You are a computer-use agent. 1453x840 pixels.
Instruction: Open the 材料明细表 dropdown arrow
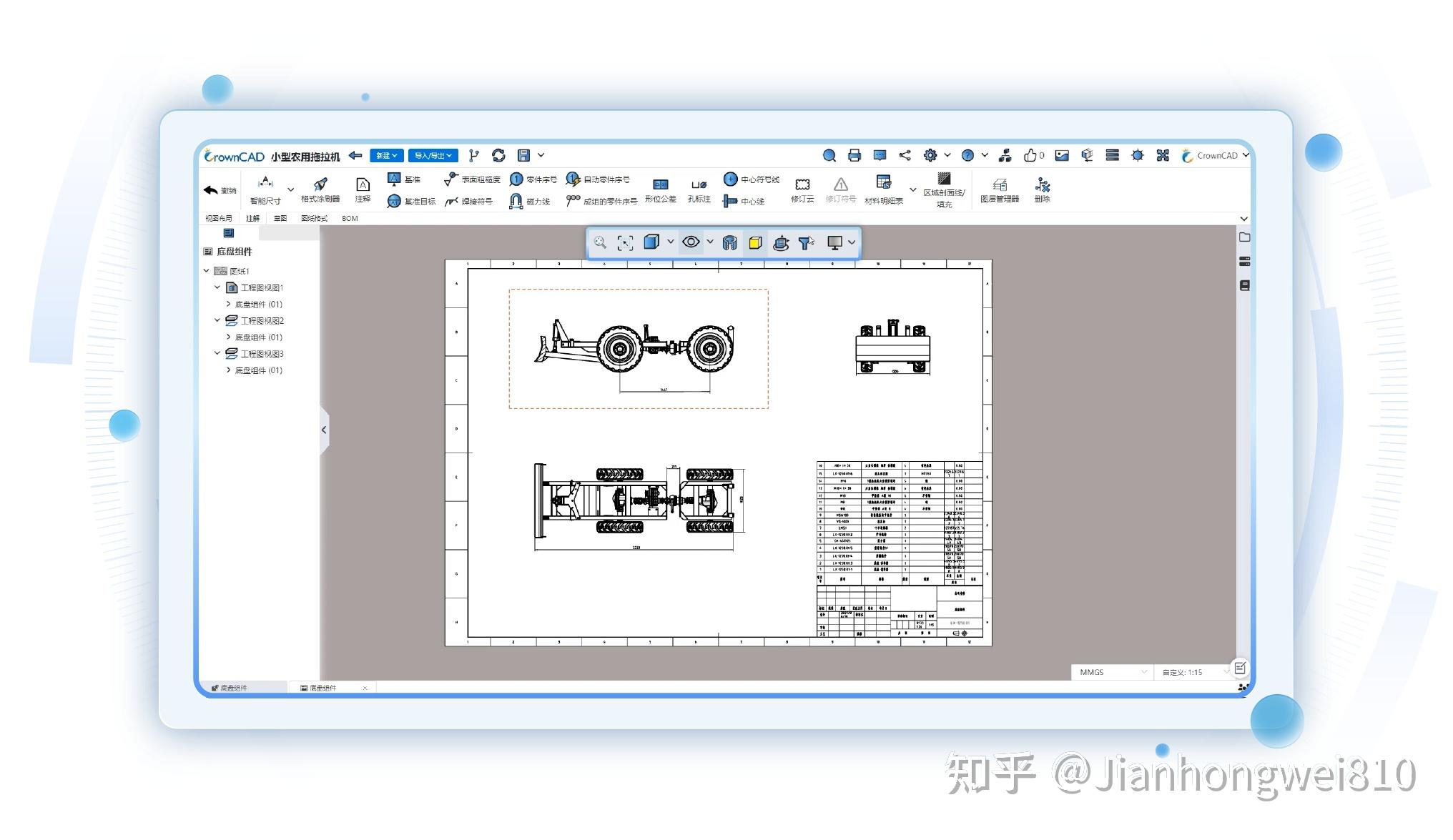click(x=913, y=189)
